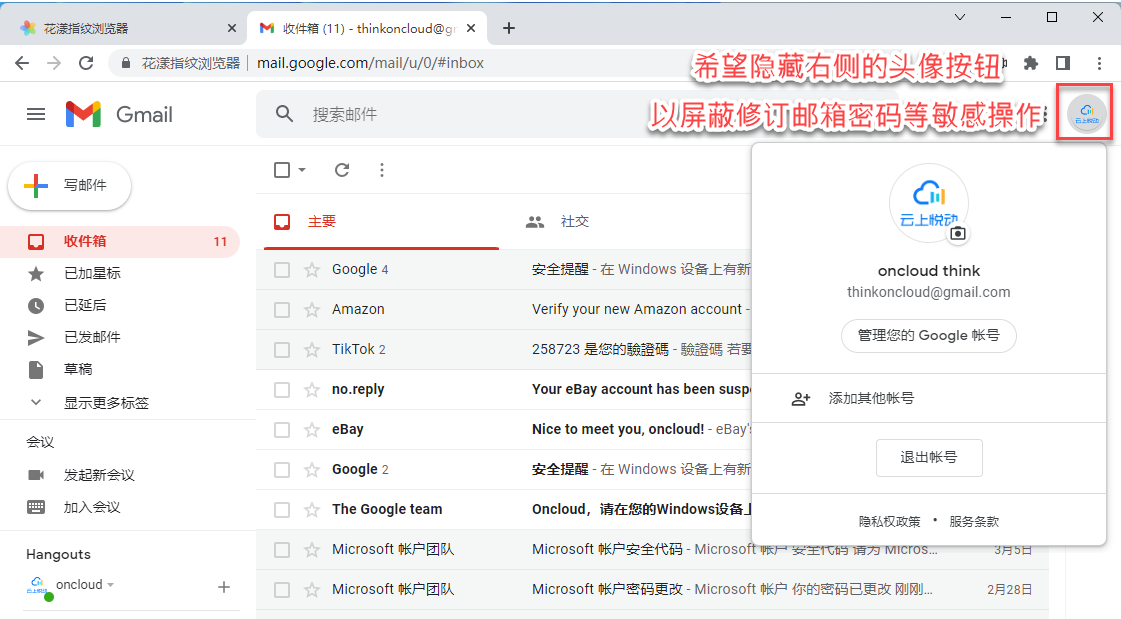The width and height of the screenshot is (1121, 619).
Task: Click the thinkoncloud@gmail.com address text
Action: pos(929,292)
